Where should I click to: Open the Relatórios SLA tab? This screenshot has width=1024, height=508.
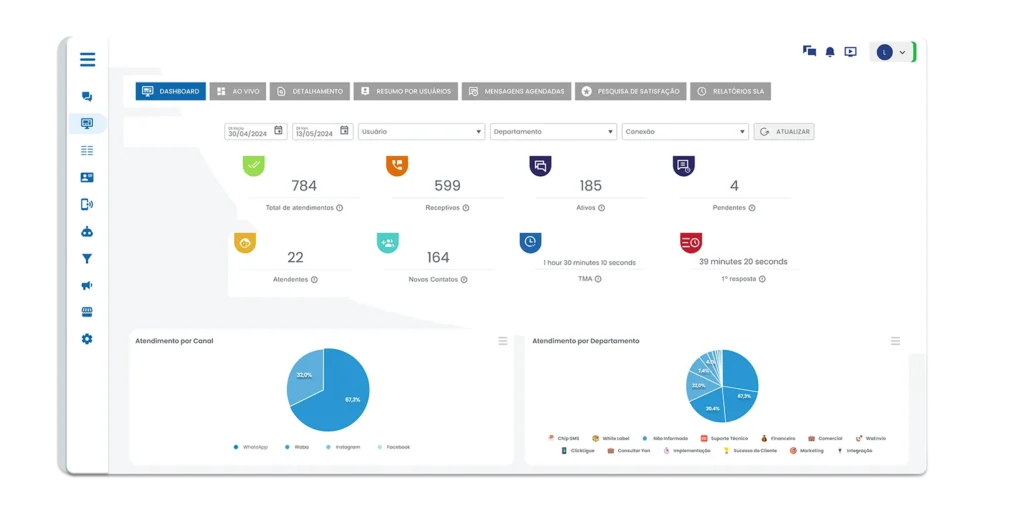[730, 91]
